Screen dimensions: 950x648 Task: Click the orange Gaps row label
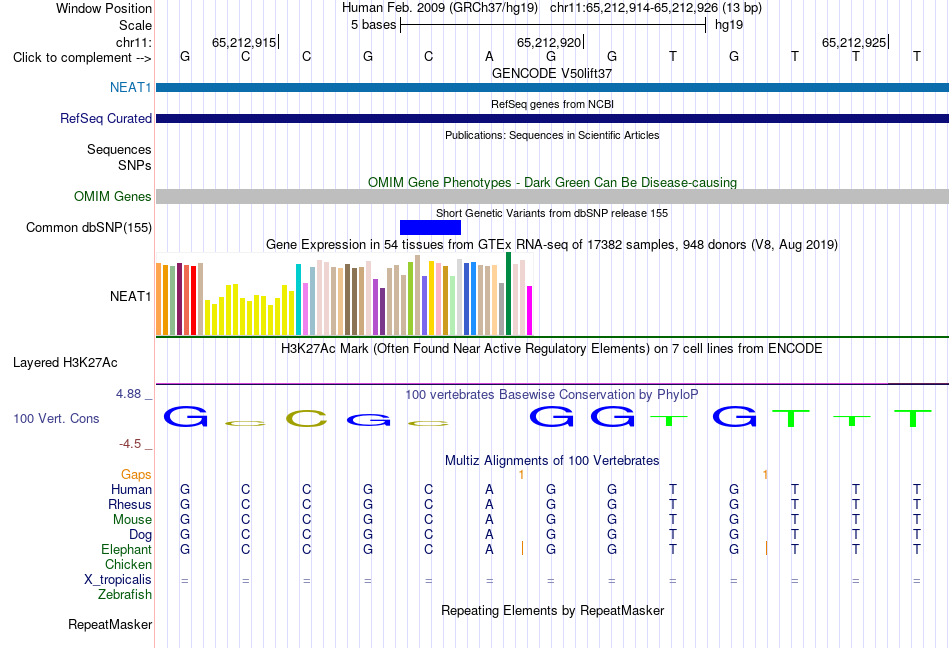tap(136, 474)
